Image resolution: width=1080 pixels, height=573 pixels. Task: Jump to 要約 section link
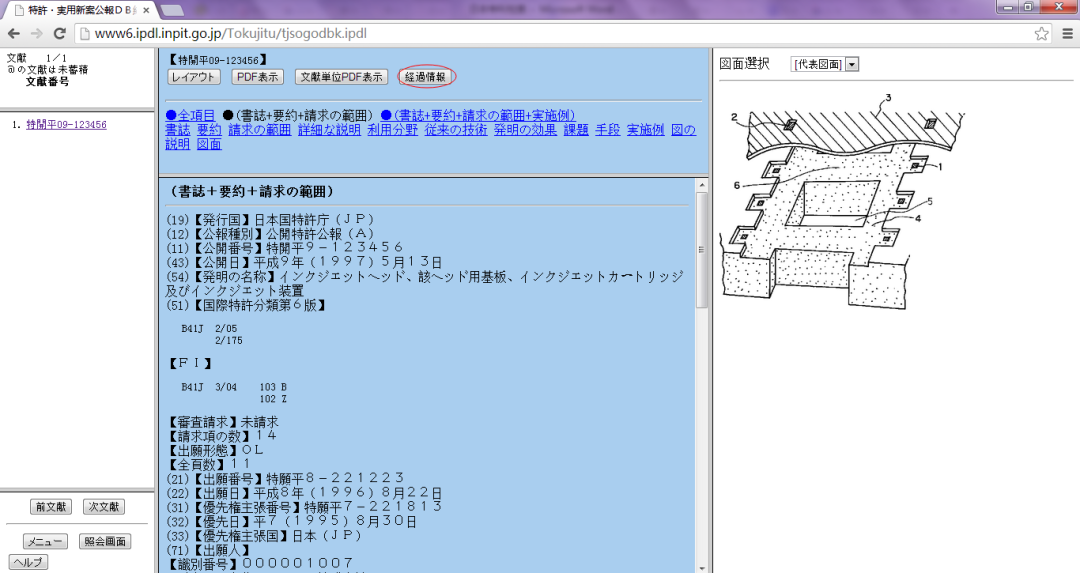click(209, 129)
